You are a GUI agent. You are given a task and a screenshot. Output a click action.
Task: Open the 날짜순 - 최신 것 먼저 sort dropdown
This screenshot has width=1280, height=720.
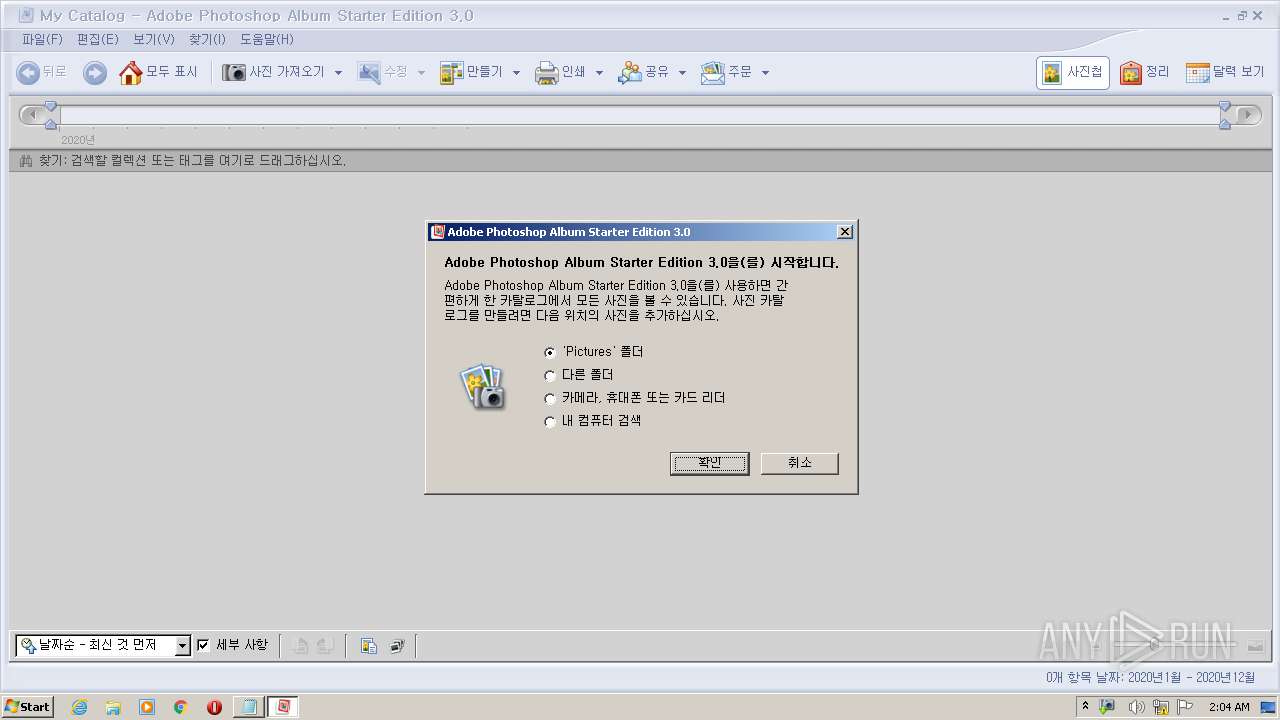click(x=182, y=646)
